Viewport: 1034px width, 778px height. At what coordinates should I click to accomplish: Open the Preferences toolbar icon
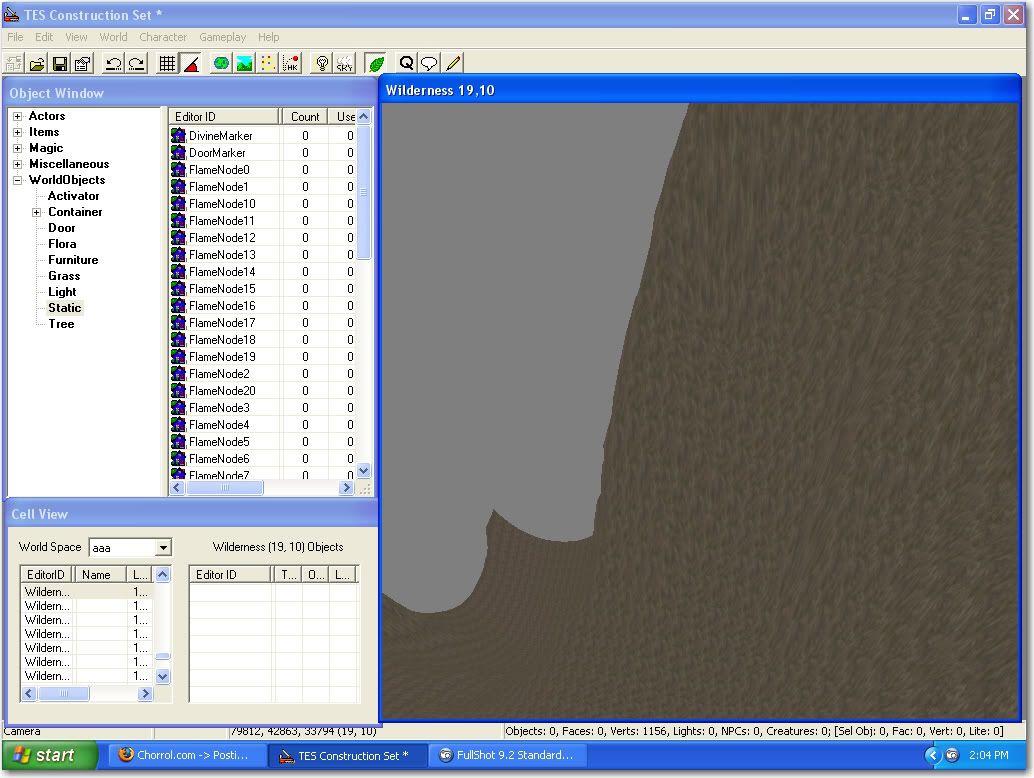(82, 63)
